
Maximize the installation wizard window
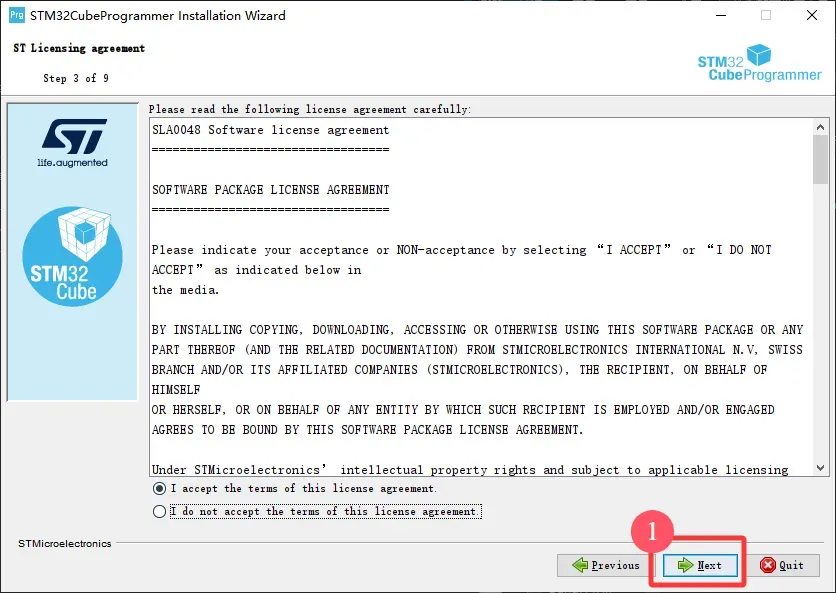(766, 16)
